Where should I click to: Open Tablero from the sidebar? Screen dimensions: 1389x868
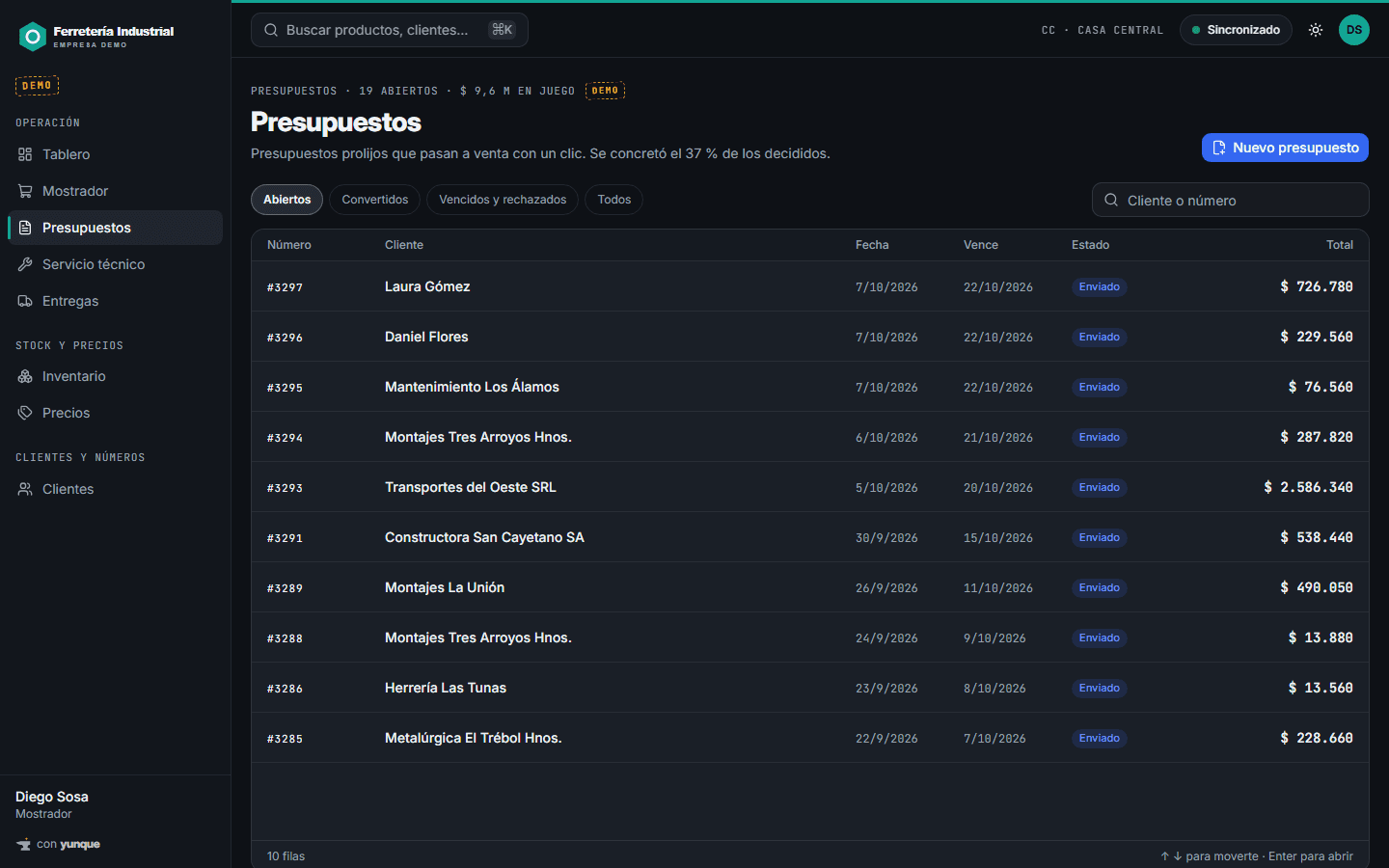(x=116, y=154)
